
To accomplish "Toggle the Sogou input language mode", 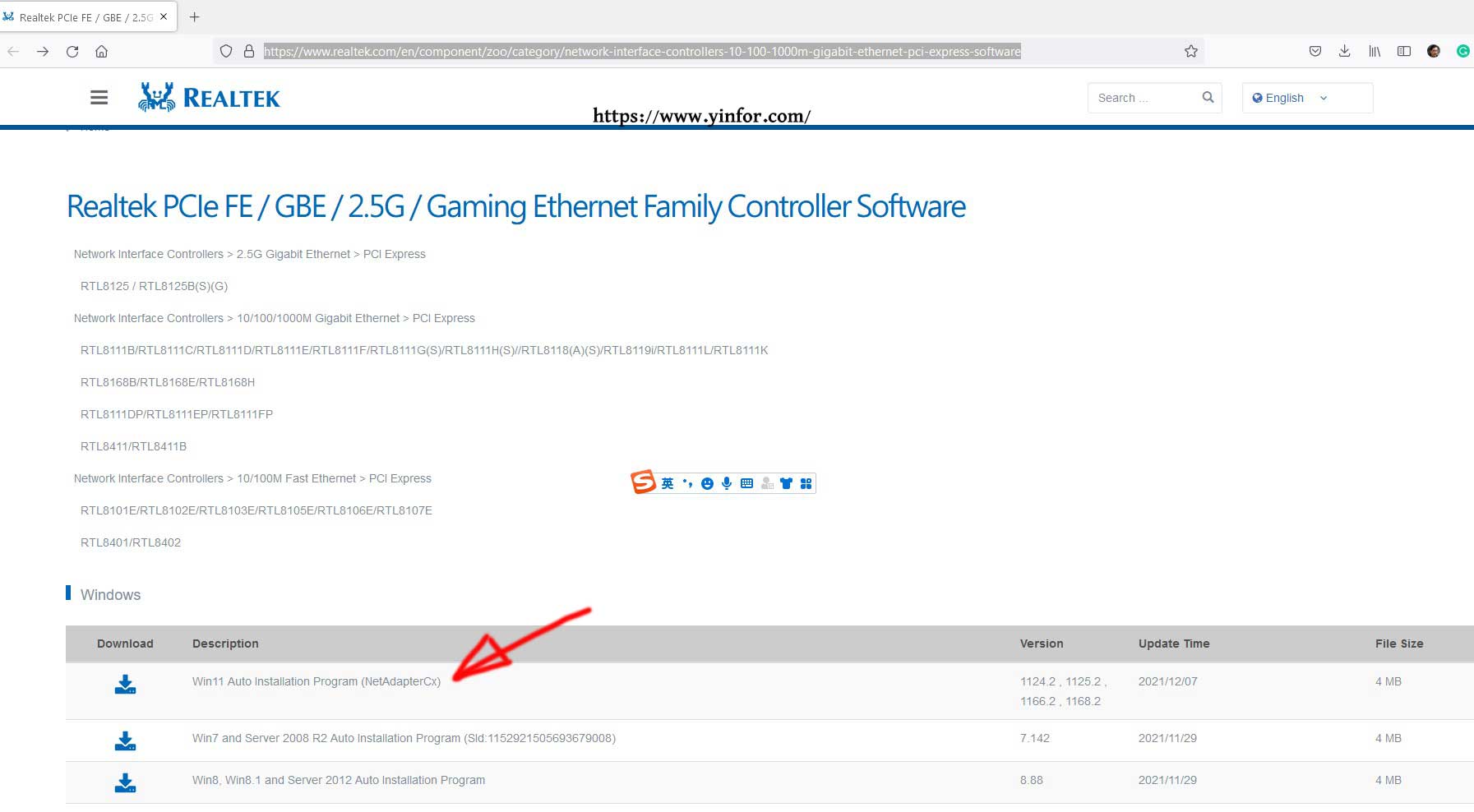I will tap(667, 483).
